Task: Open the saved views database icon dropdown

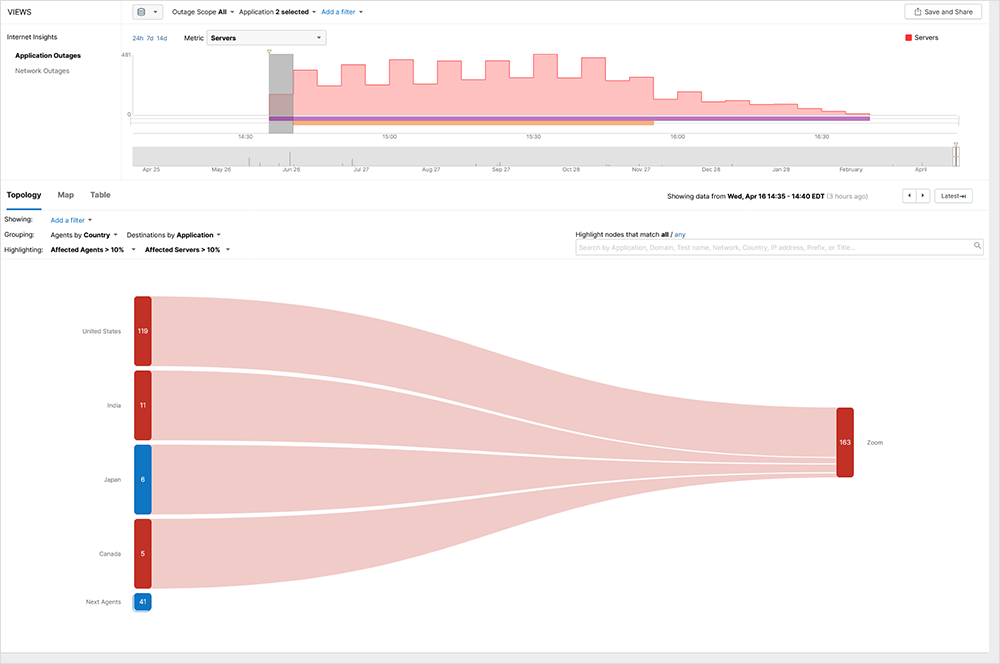Action: click(x=147, y=12)
